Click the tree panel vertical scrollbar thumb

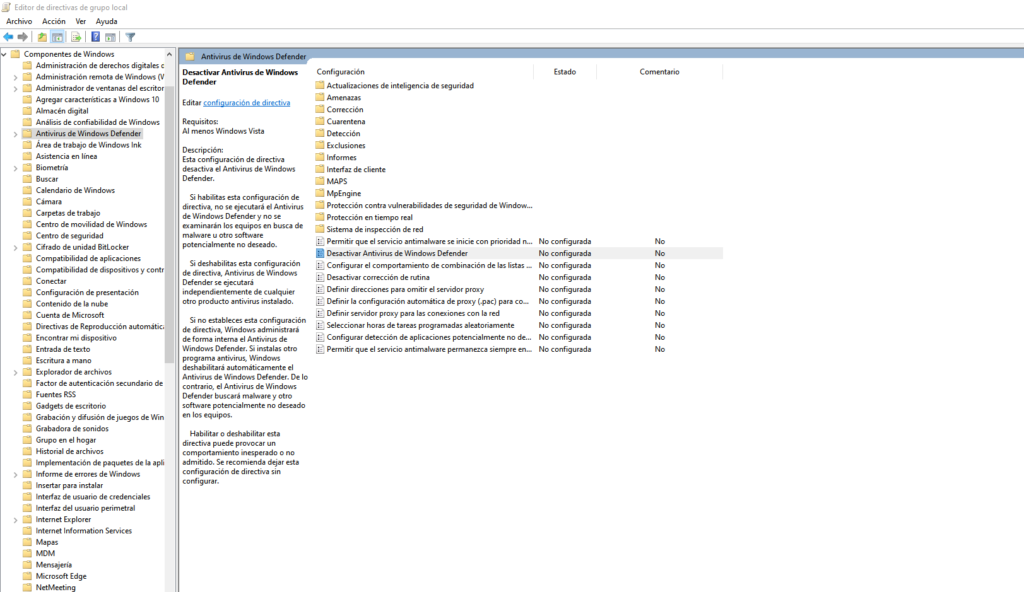pos(170,222)
